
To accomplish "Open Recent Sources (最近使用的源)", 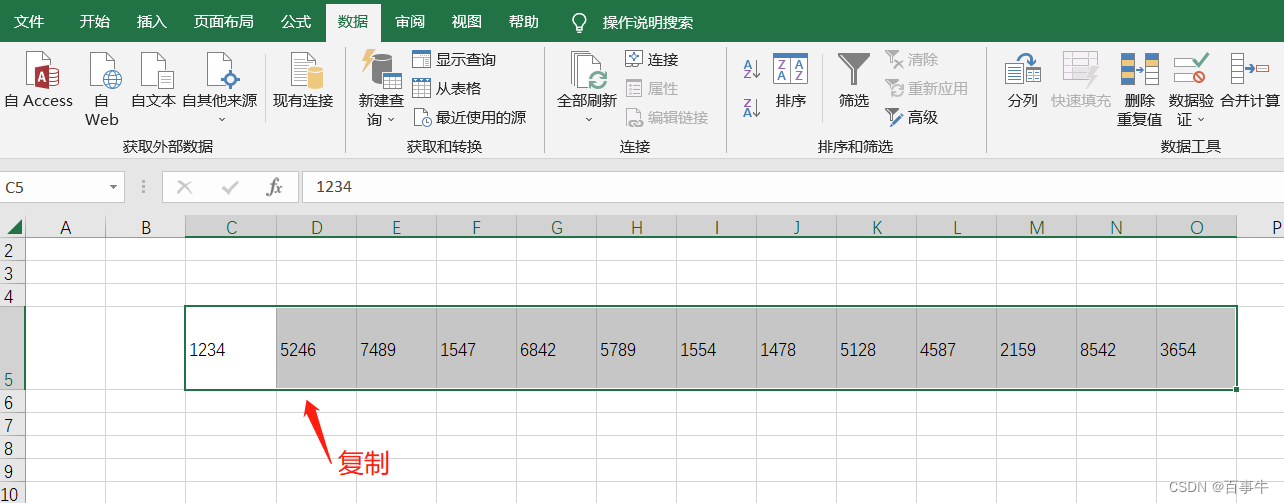I will (x=469, y=117).
